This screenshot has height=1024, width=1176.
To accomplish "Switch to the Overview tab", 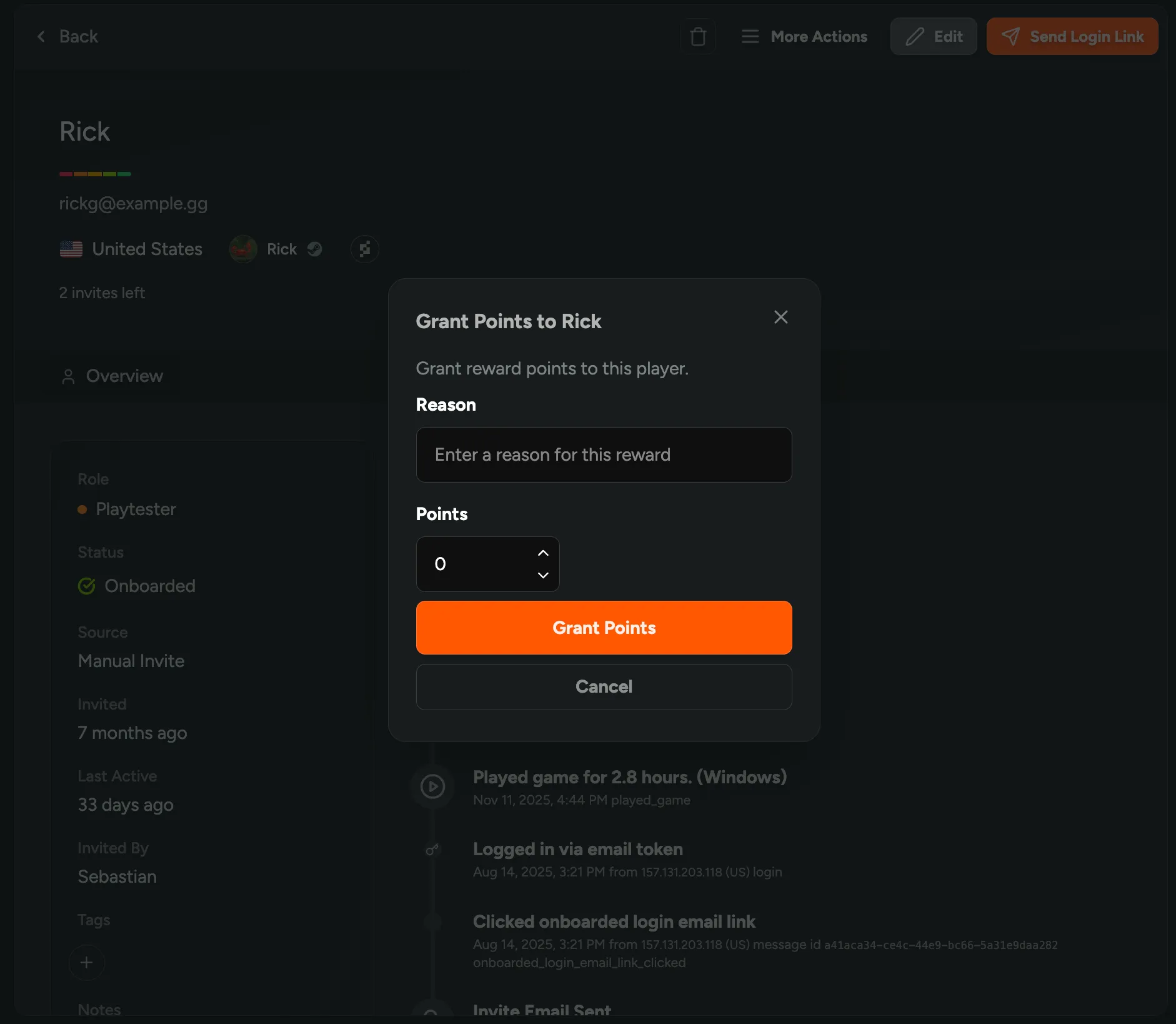I will click(x=123, y=376).
